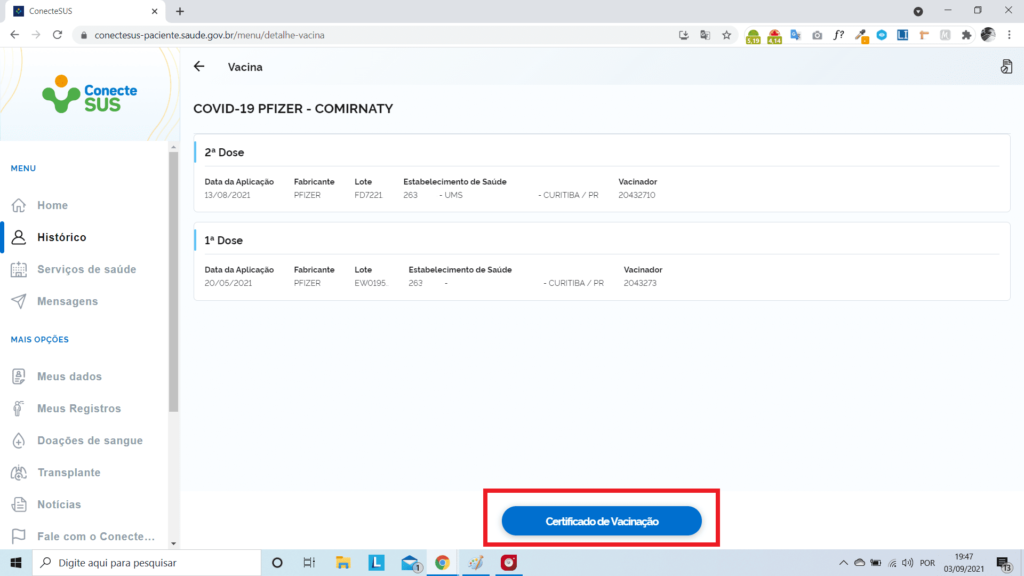The image size is (1024, 576).
Task: Reload the page in the browser
Action: pos(58,35)
